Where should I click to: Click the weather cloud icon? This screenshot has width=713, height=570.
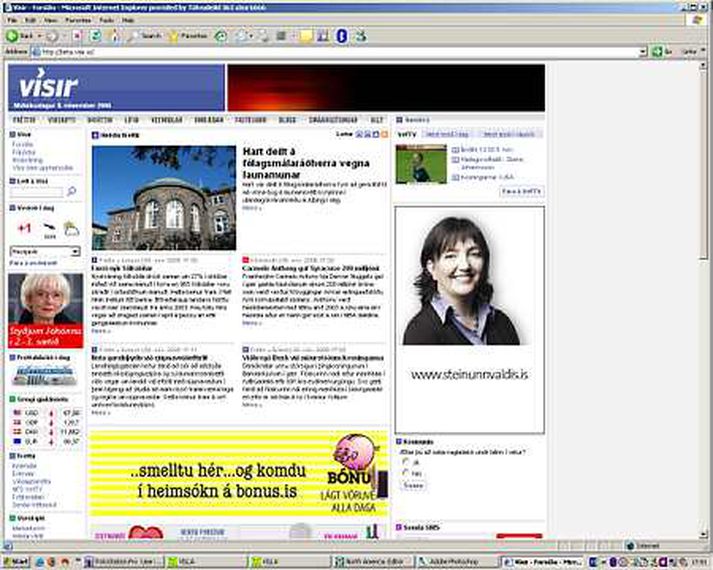click(x=71, y=228)
